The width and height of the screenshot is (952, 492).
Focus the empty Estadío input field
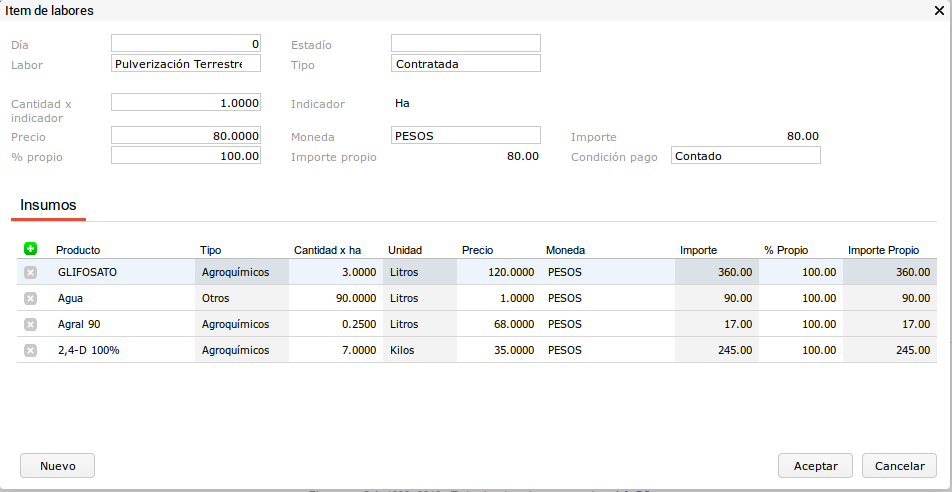point(465,44)
